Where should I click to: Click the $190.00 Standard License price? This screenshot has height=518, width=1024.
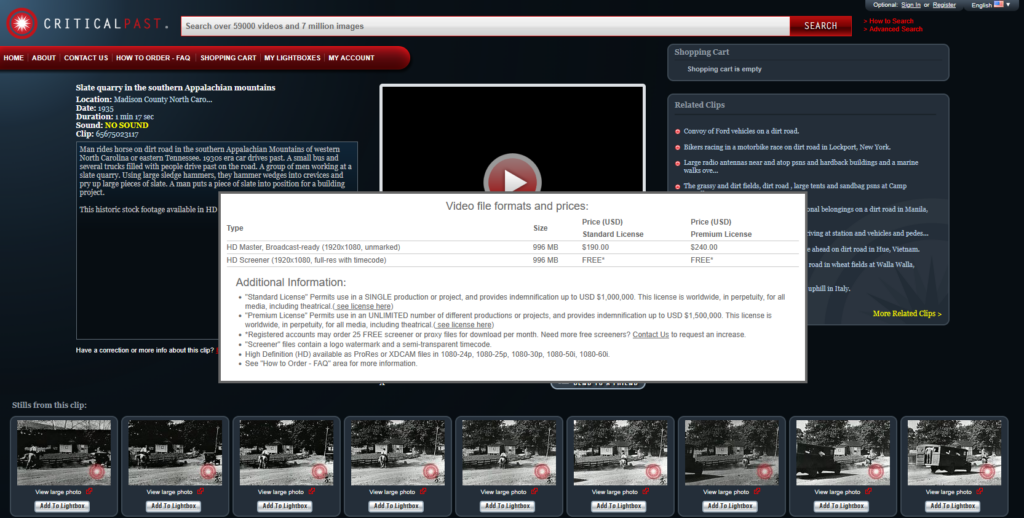595,248
